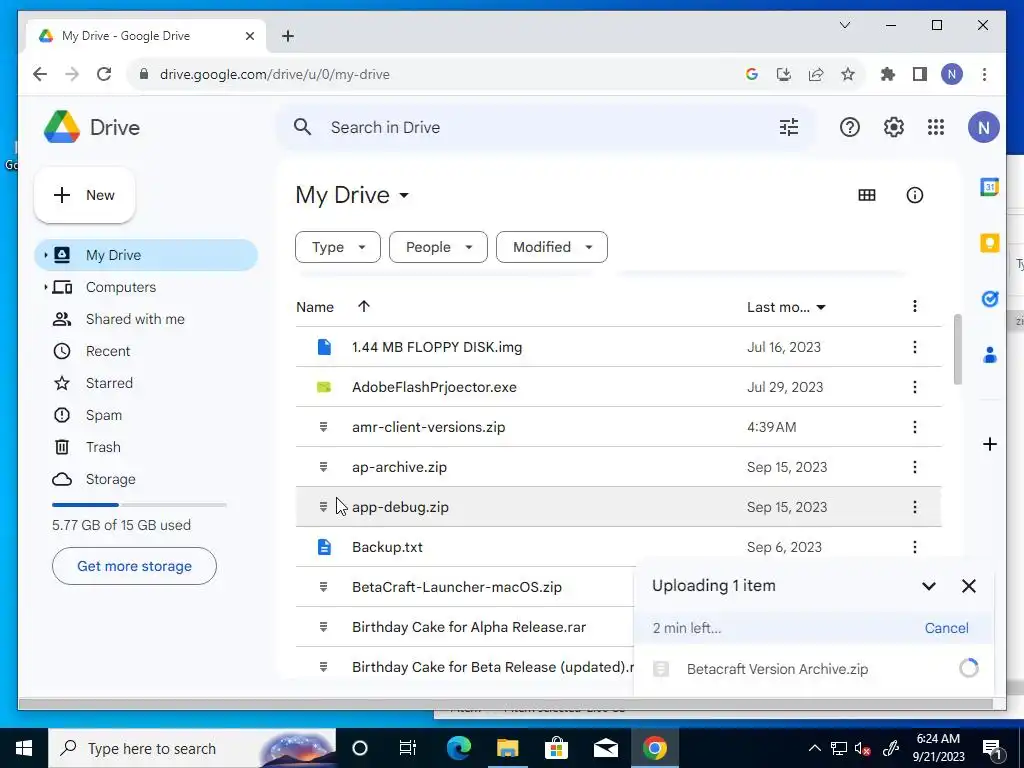Open the Windows Start menu

tap(24, 748)
